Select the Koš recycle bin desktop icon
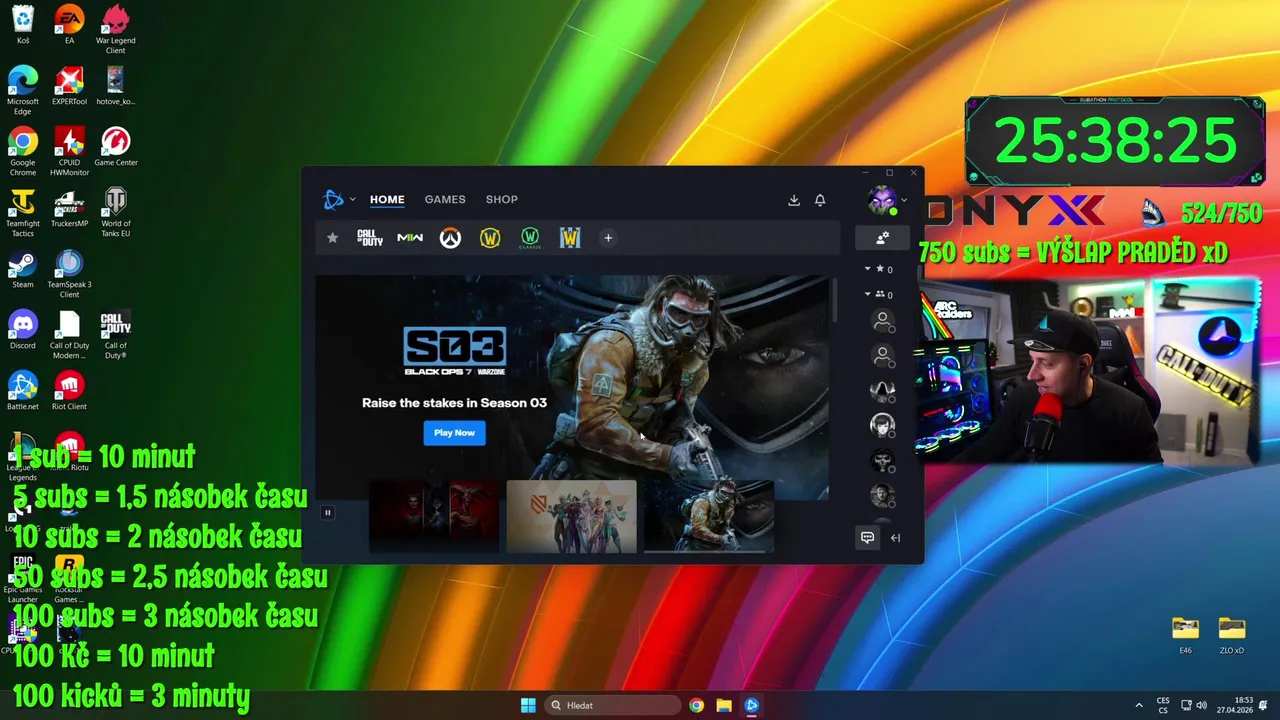Viewport: 1280px width, 720px height. tap(23, 25)
